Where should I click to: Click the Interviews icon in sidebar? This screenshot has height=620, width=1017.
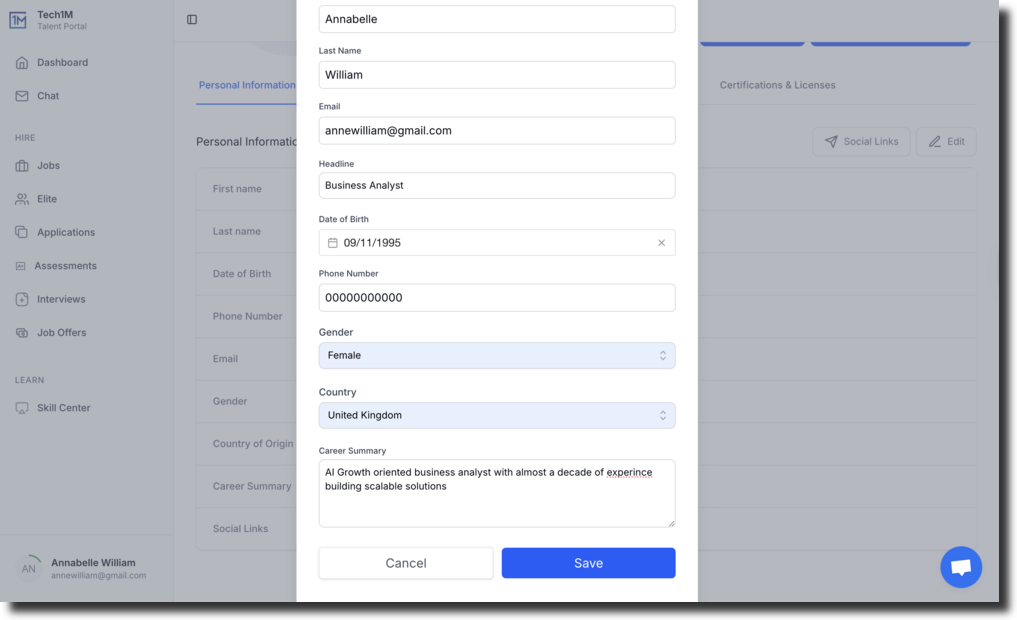coord(22,299)
